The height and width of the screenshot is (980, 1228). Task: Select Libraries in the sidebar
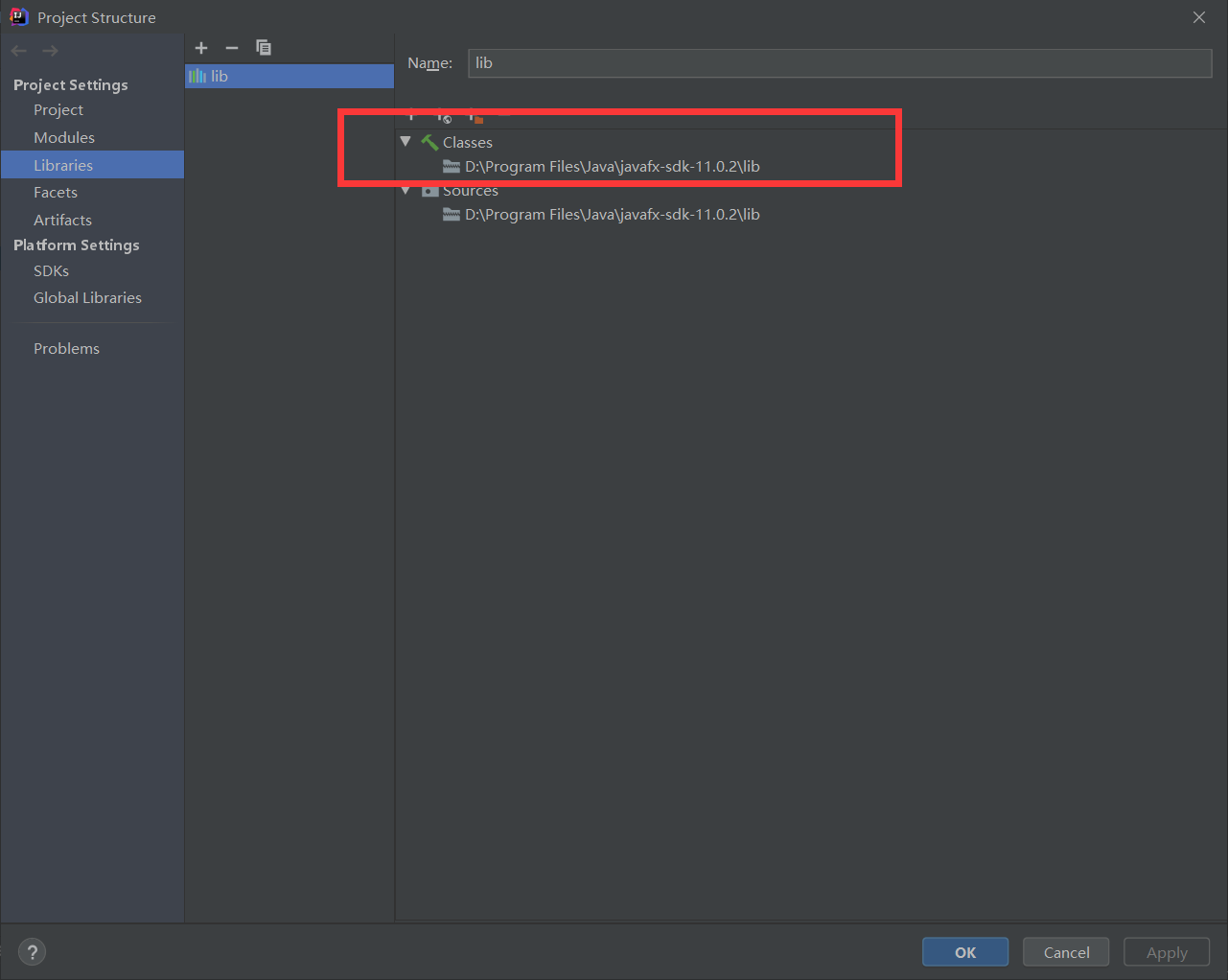pyautogui.click(x=92, y=165)
